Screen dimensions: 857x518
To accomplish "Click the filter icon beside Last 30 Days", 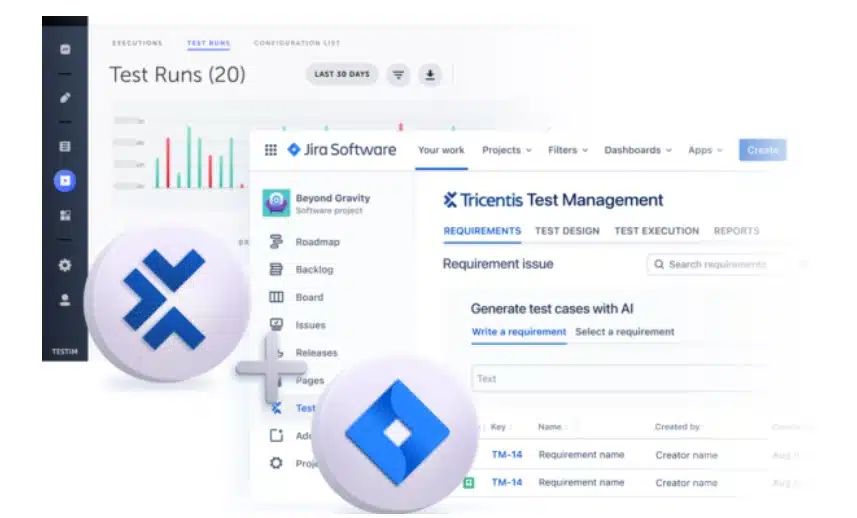I will point(398,74).
